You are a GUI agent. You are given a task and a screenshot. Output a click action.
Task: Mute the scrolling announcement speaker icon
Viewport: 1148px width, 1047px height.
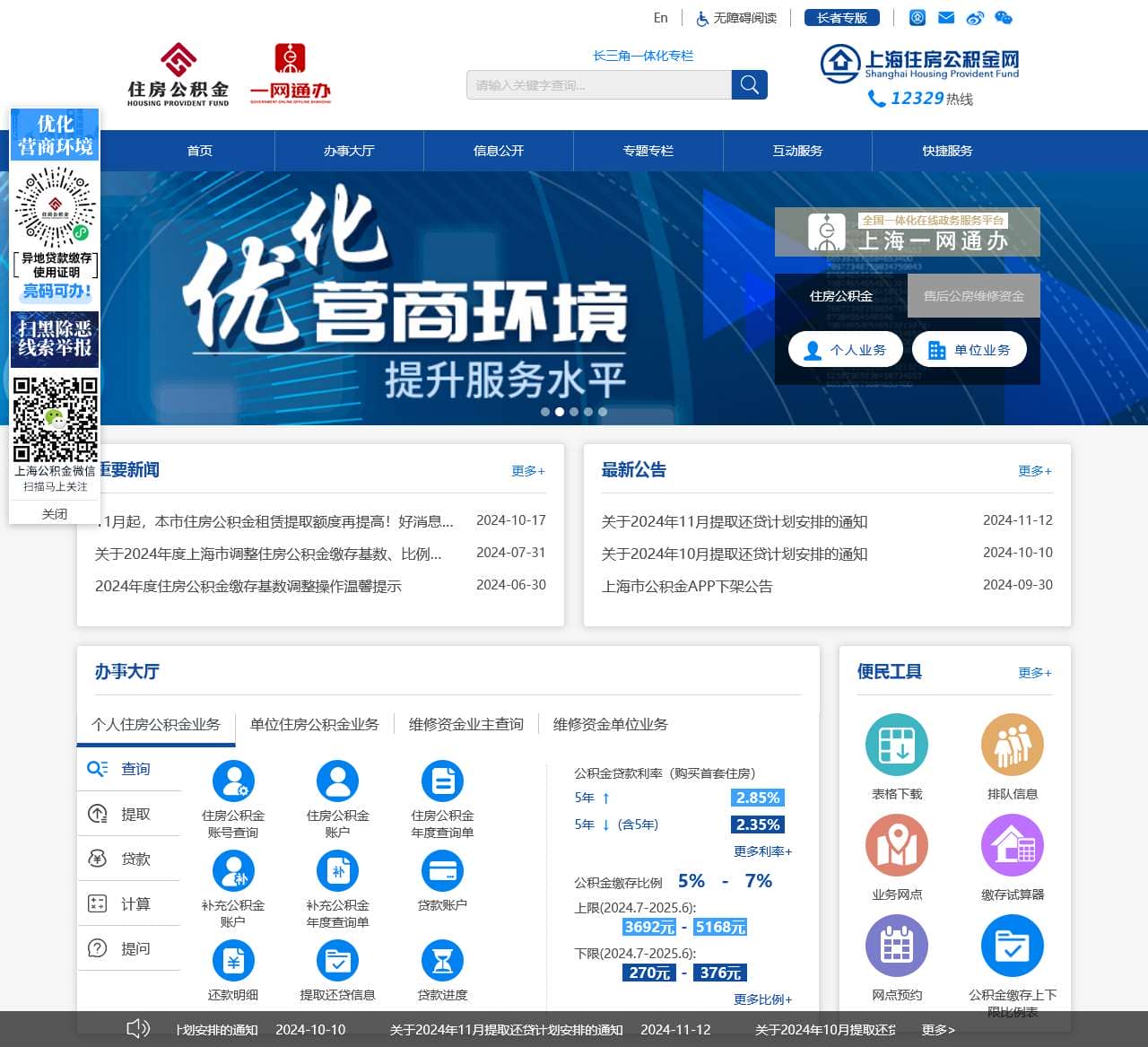point(138,1029)
